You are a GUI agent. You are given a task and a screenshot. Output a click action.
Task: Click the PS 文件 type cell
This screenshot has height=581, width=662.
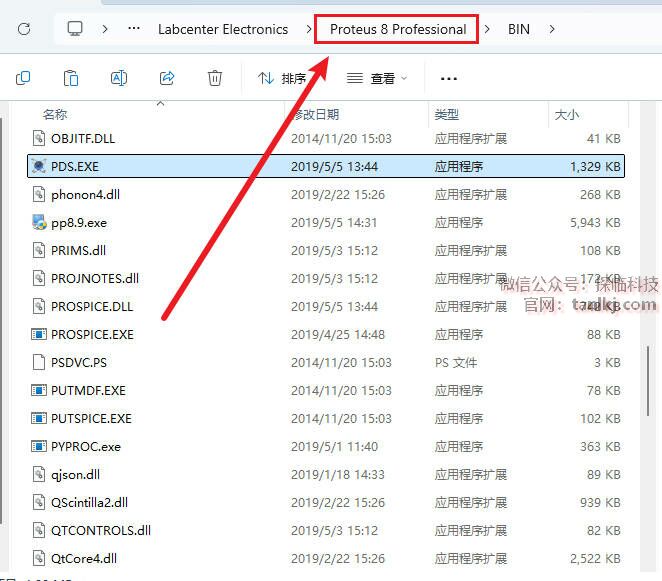click(456, 363)
